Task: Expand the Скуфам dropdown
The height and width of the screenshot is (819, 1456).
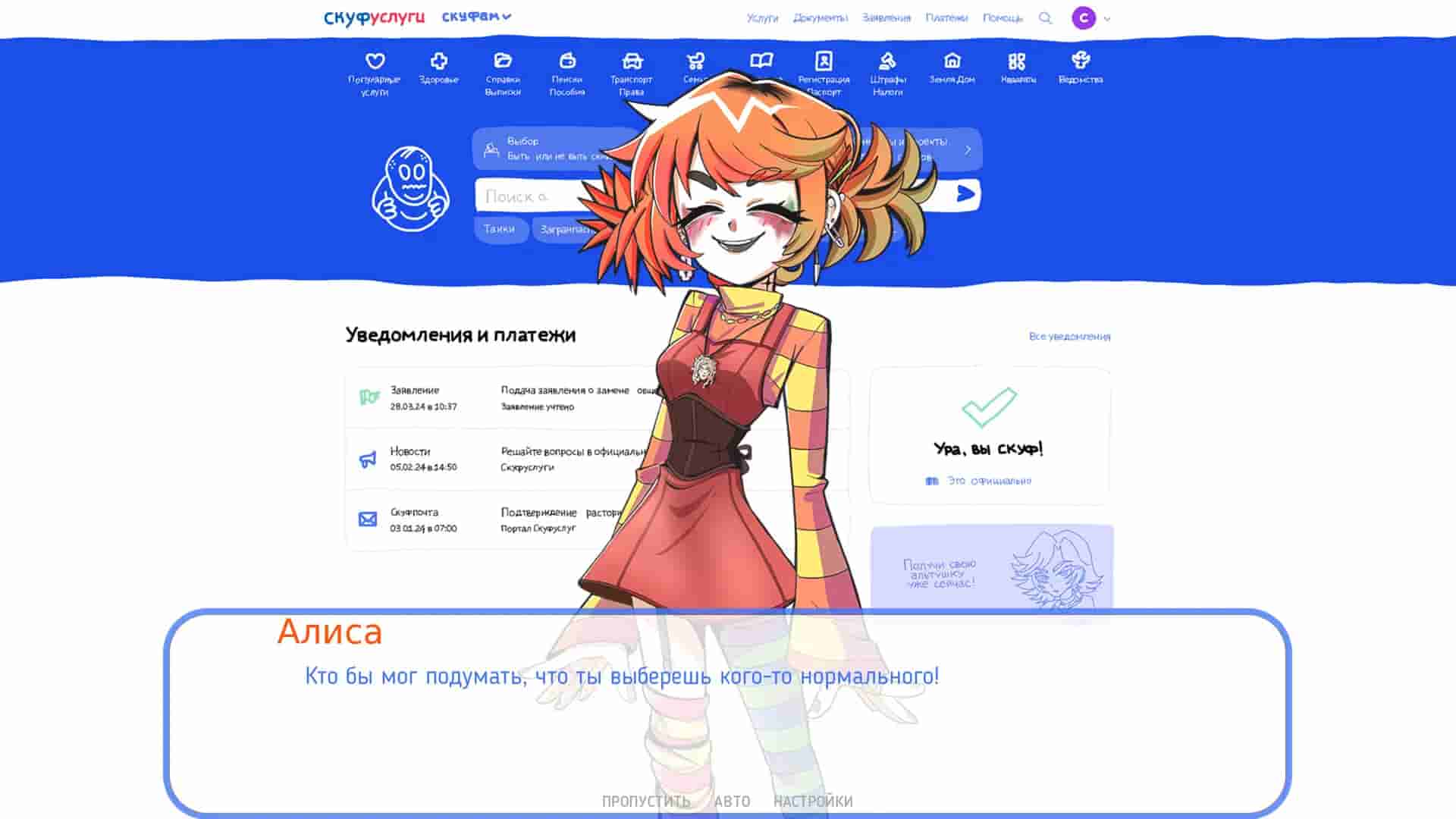Action: (476, 17)
